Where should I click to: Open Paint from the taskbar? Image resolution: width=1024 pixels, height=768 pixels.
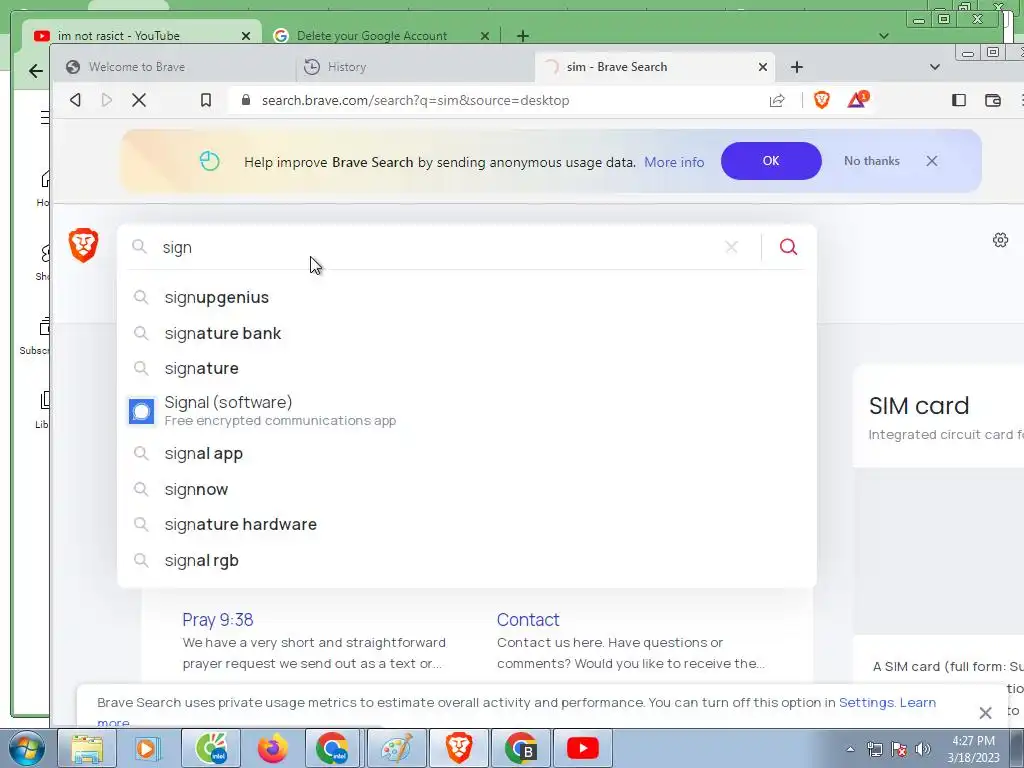pos(397,748)
